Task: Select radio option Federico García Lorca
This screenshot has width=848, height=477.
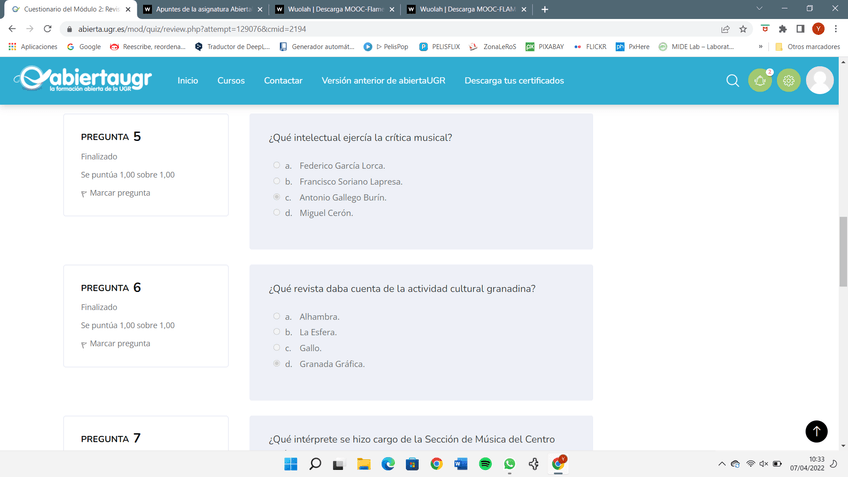Action: point(276,165)
